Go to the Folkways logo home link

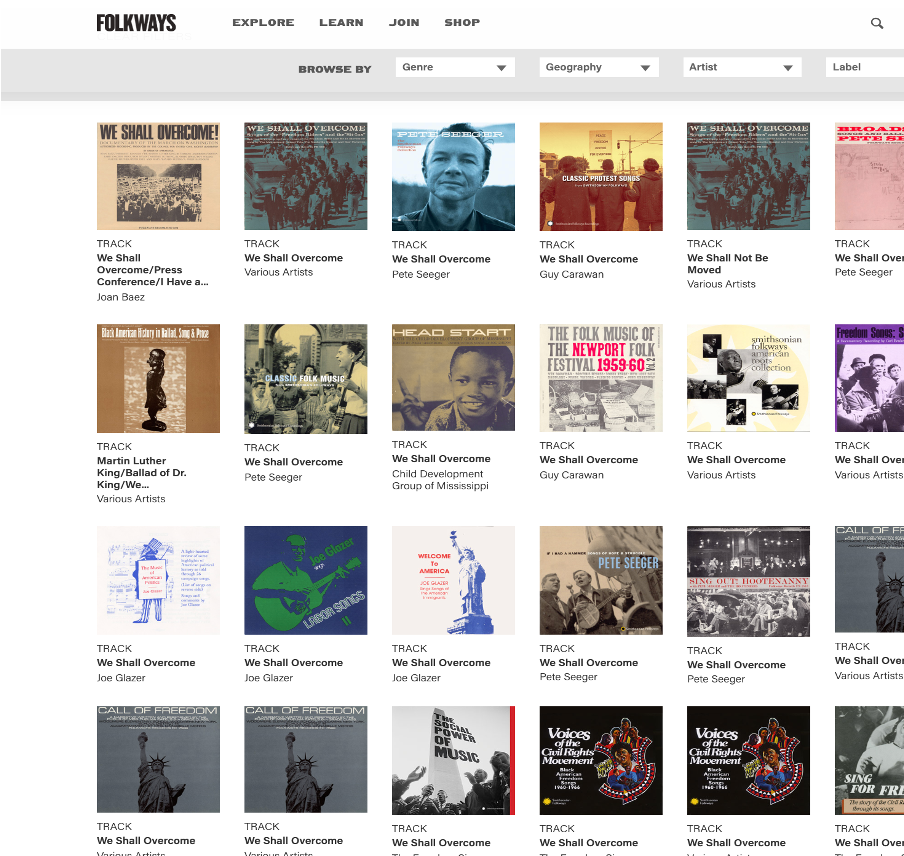tap(136, 23)
